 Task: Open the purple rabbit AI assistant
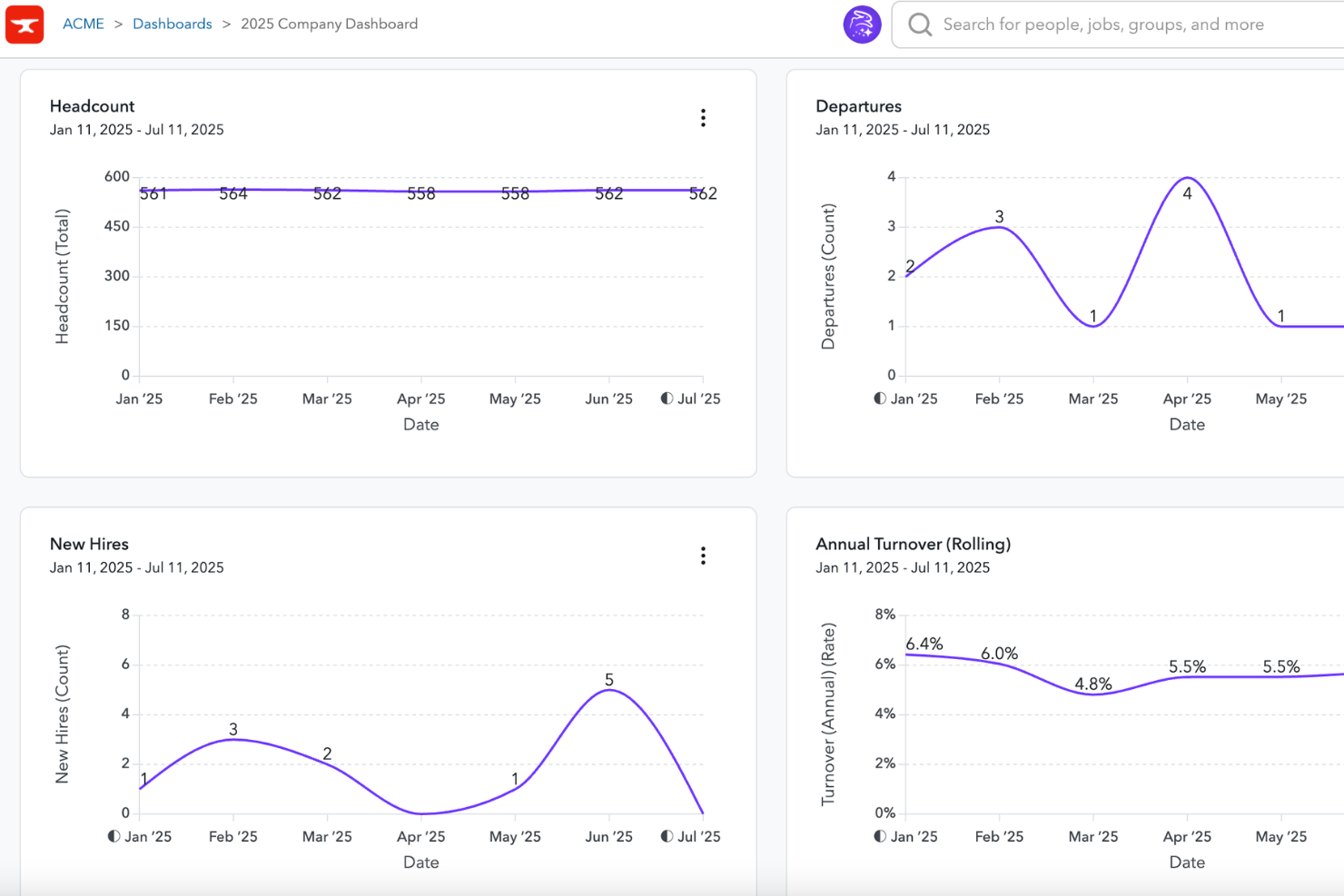tap(862, 24)
